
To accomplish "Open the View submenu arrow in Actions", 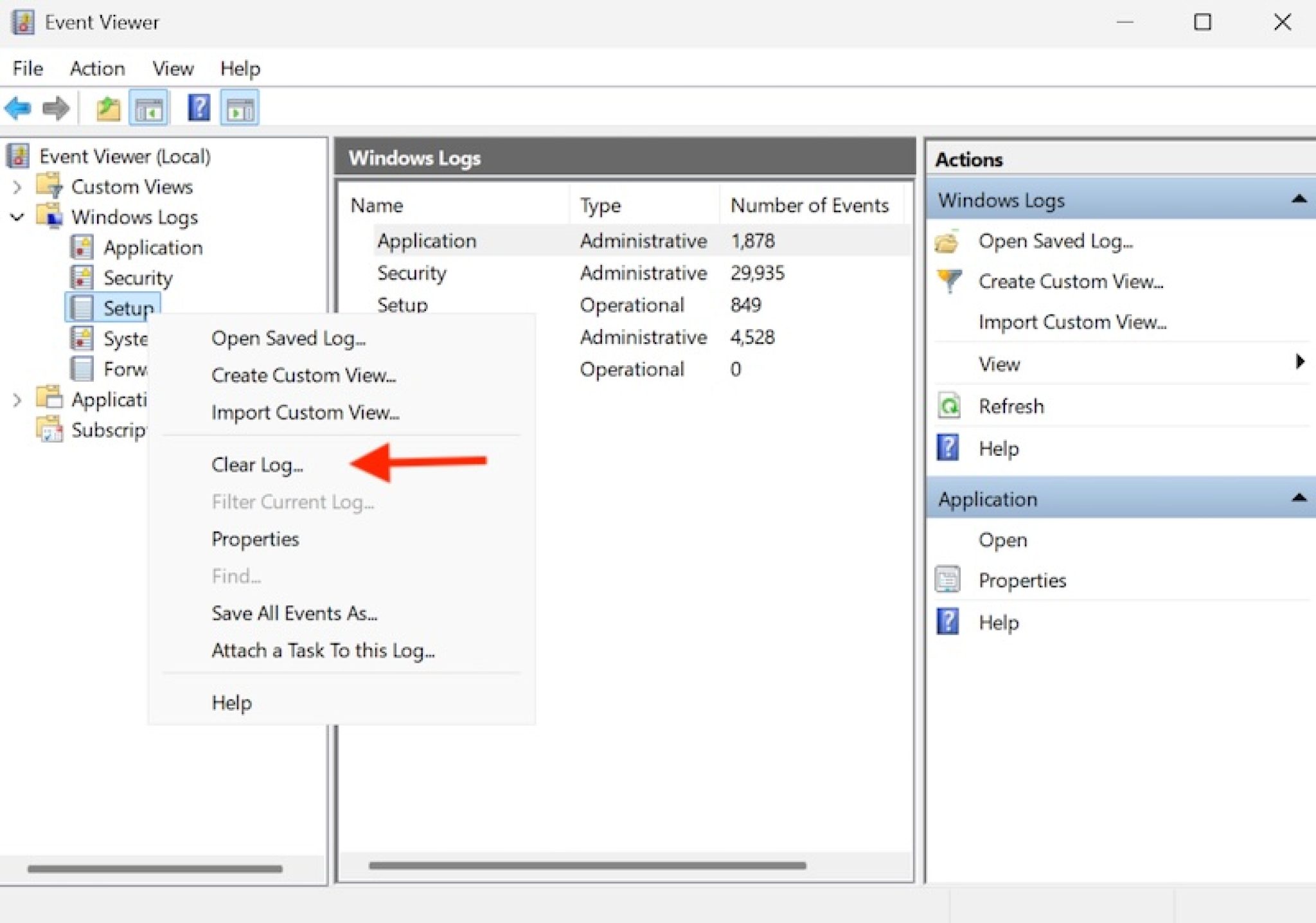I will click(1299, 362).
